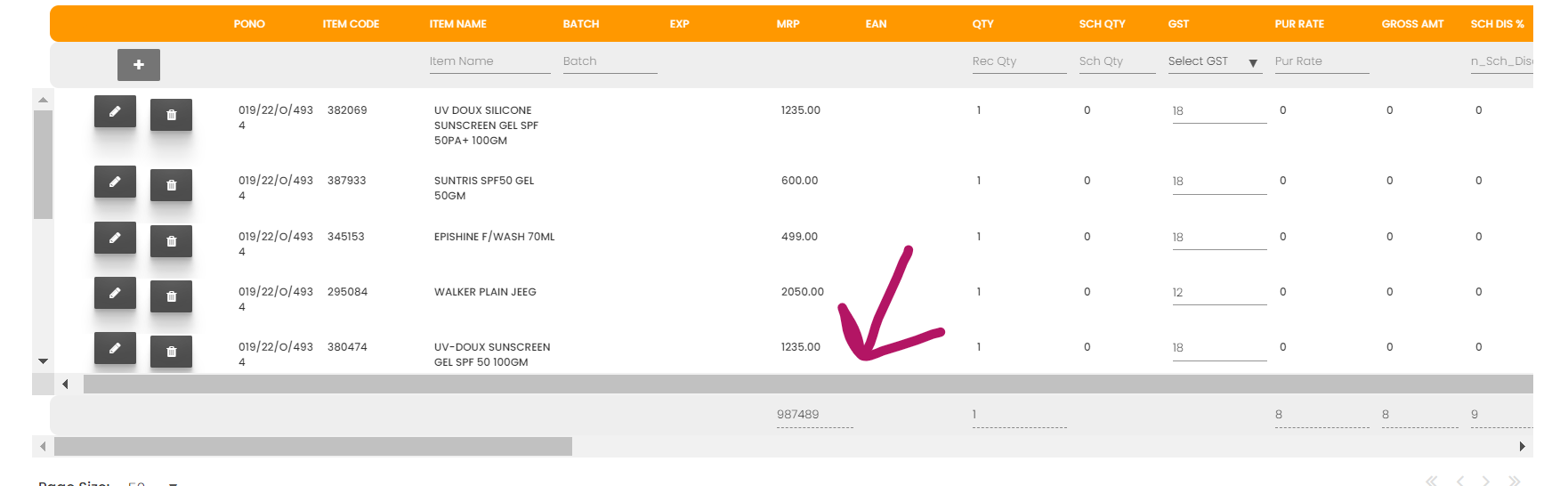Open the Select GST dropdown

tap(1215, 61)
